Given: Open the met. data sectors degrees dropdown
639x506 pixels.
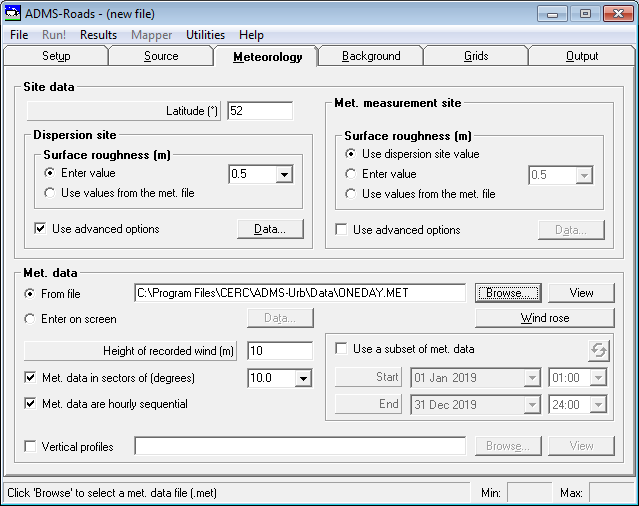Looking at the screenshot, I should (303, 378).
